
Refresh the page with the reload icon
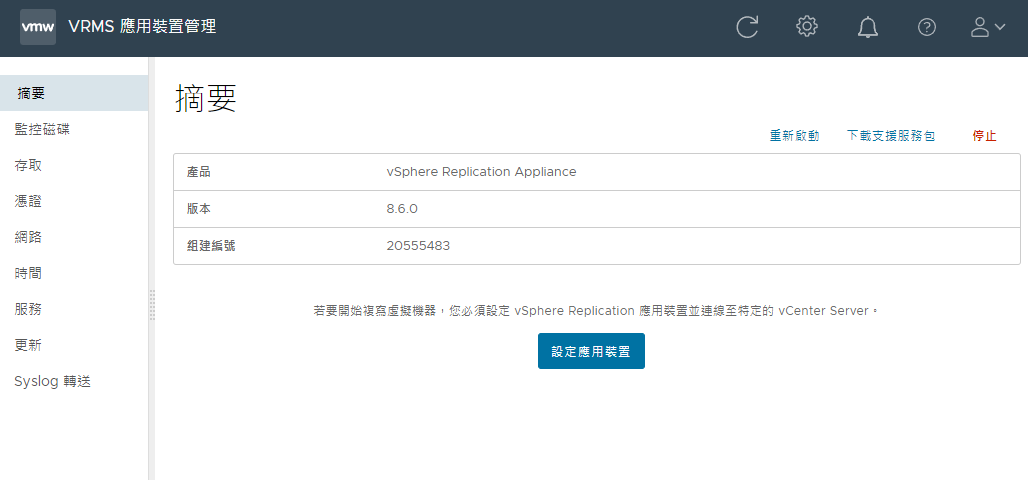click(x=747, y=27)
